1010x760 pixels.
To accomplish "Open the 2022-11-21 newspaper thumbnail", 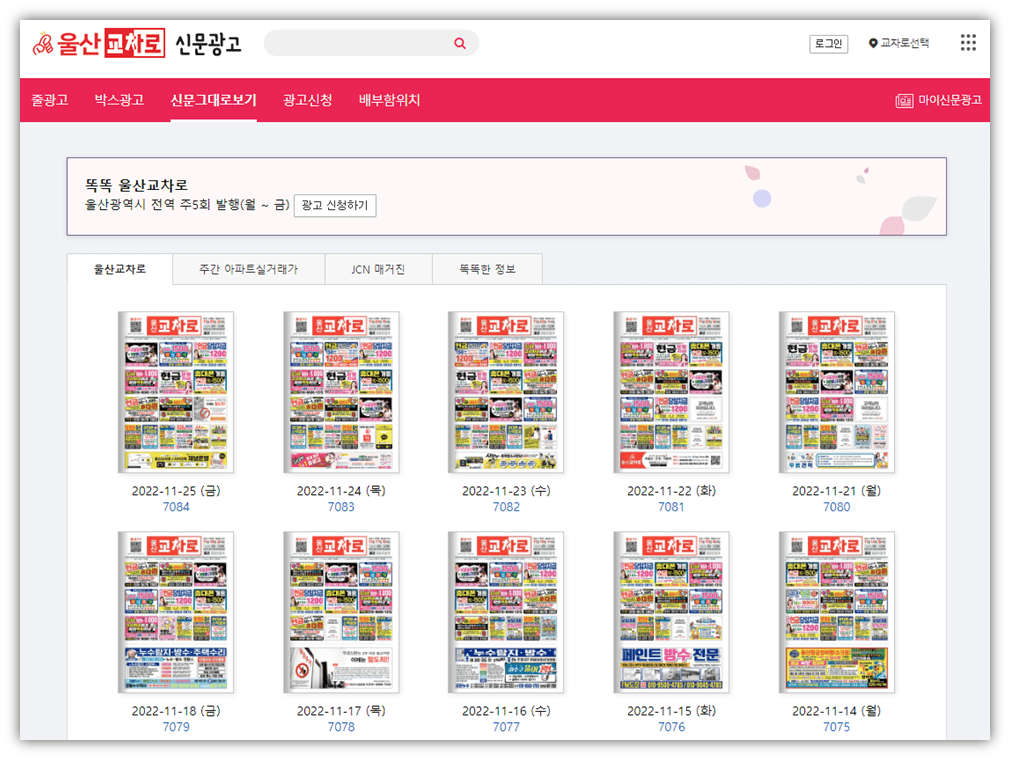I will (x=837, y=392).
